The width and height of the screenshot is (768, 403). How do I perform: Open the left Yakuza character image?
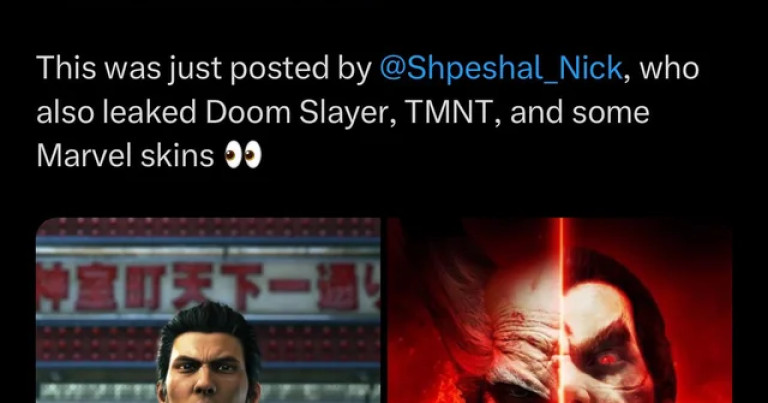pos(208,310)
